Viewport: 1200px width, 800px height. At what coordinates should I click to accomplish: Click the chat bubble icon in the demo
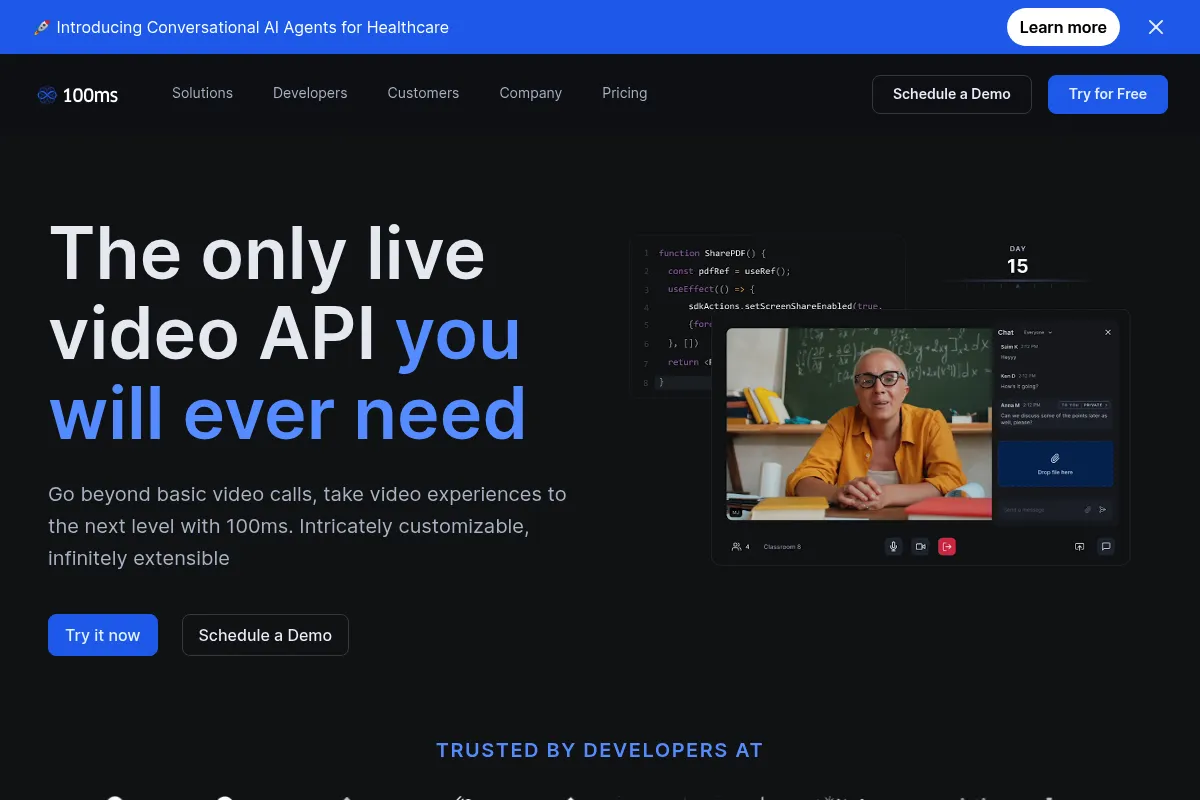click(1105, 546)
